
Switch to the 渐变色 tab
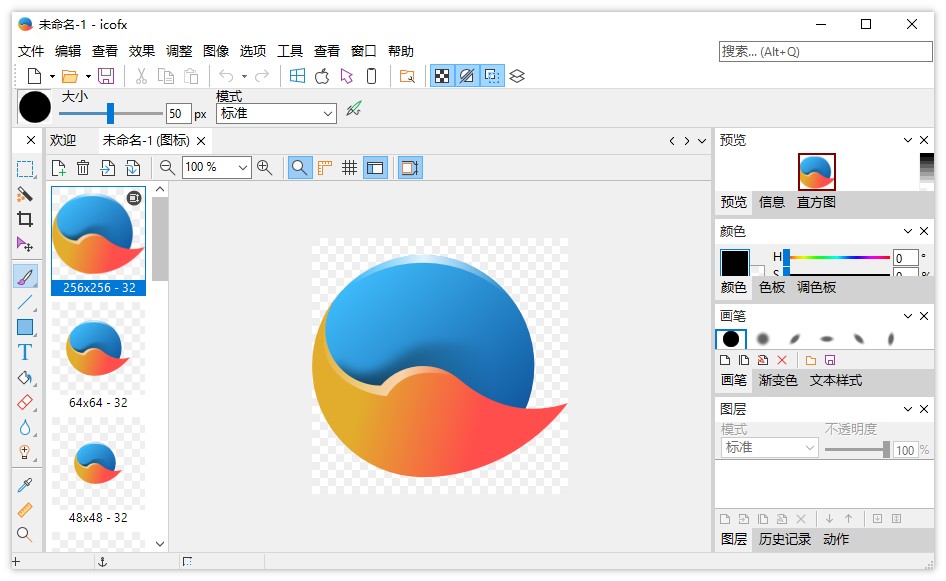[x=780, y=381]
